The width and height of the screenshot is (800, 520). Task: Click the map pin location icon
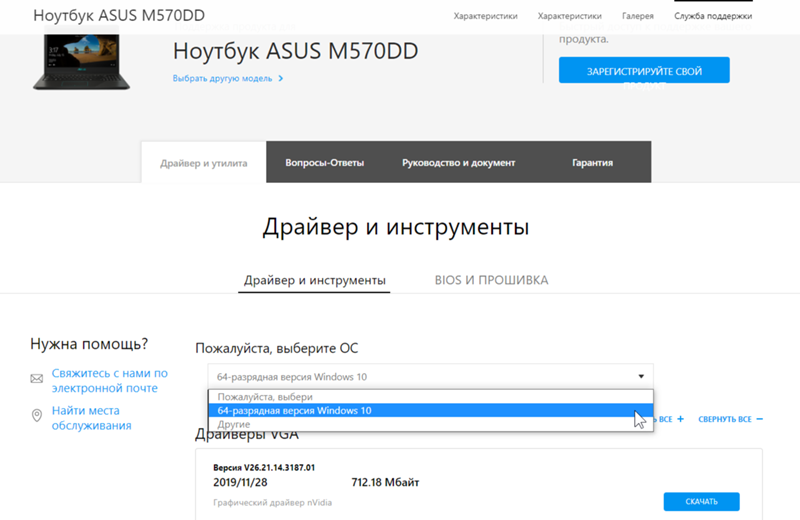point(37,415)
